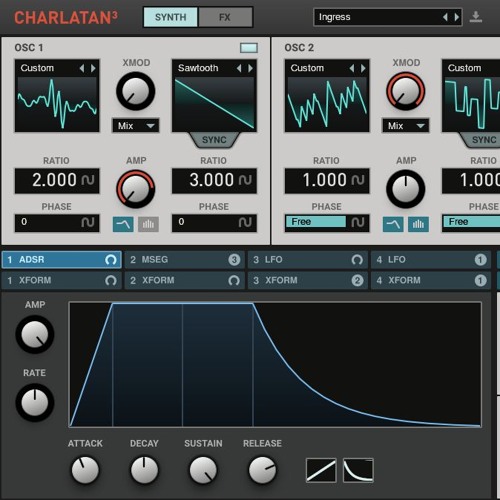This screenshot has height=500, width=500.
Task: Click the envelope RATE knob
Action: 35,402
